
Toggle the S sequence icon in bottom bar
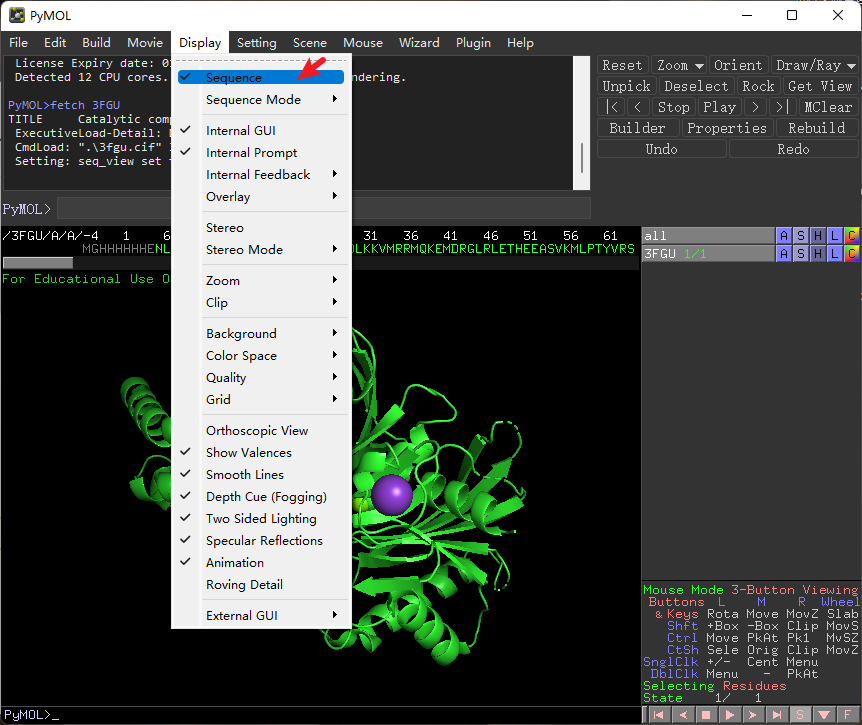click(800, 715)
